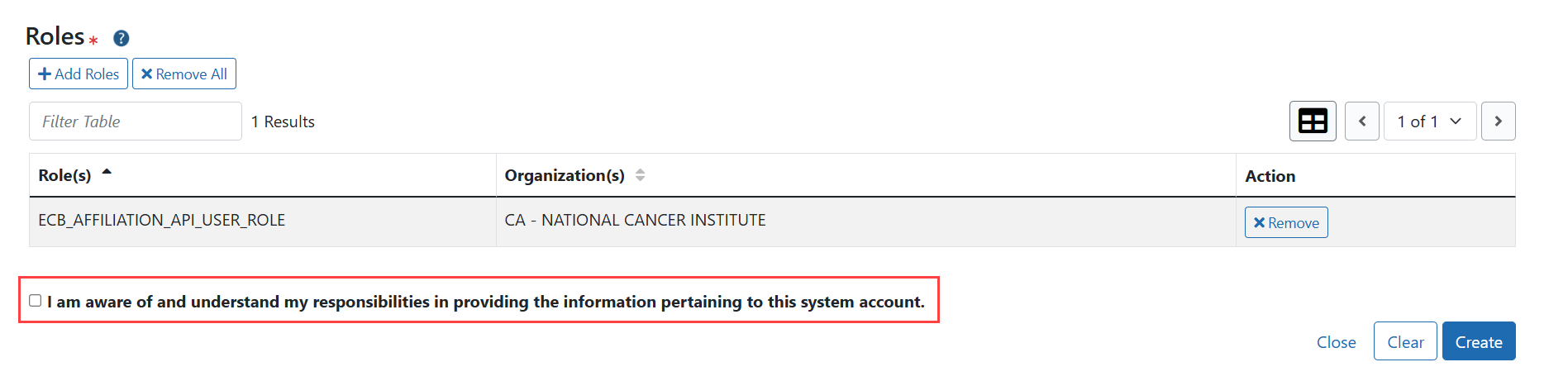Screen dimensions: 1568x381
Task: Open the help icon beside Roles heading
Action: click(x=121, y=38)
